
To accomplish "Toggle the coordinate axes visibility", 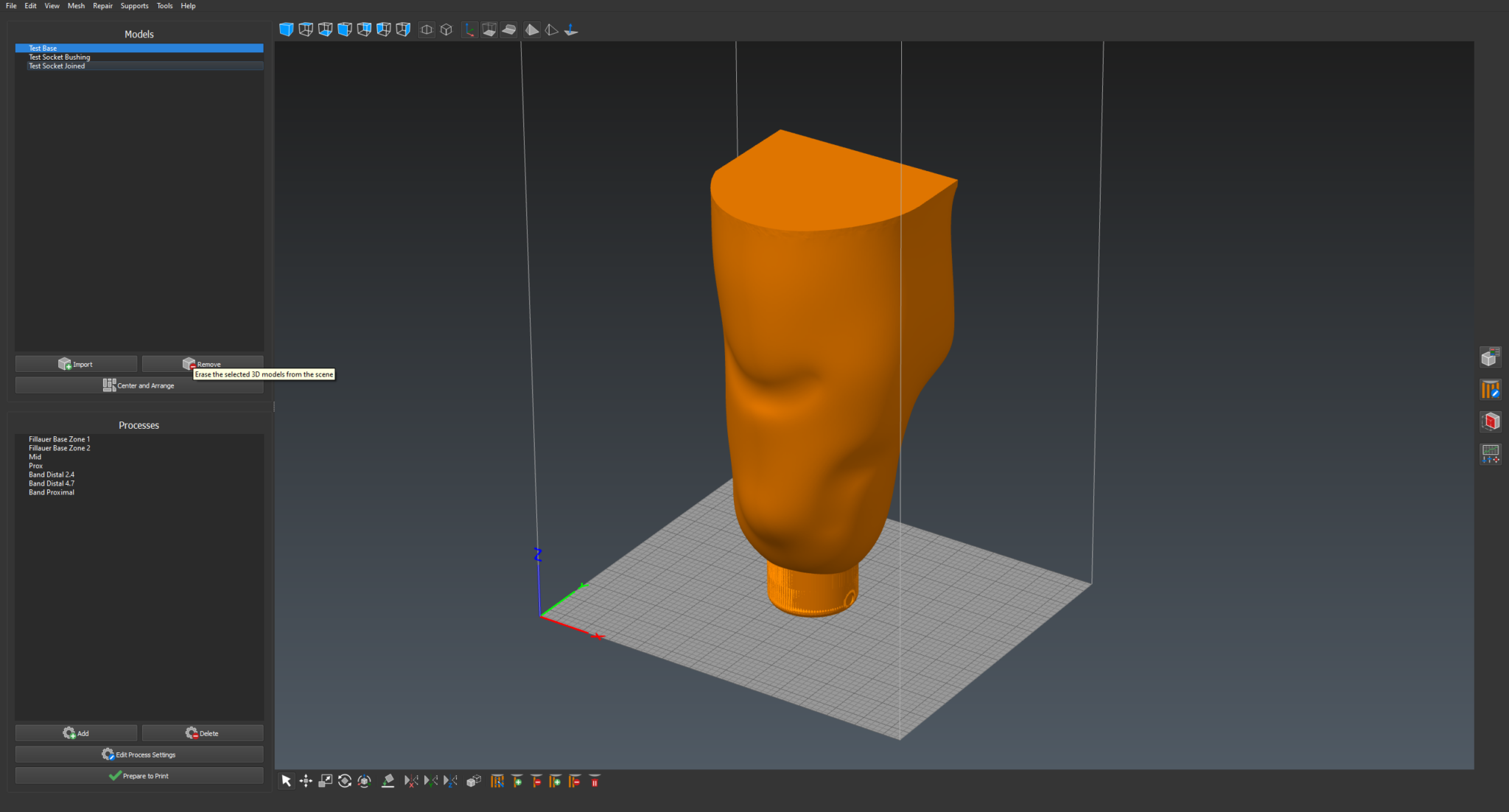I will 469,29.
